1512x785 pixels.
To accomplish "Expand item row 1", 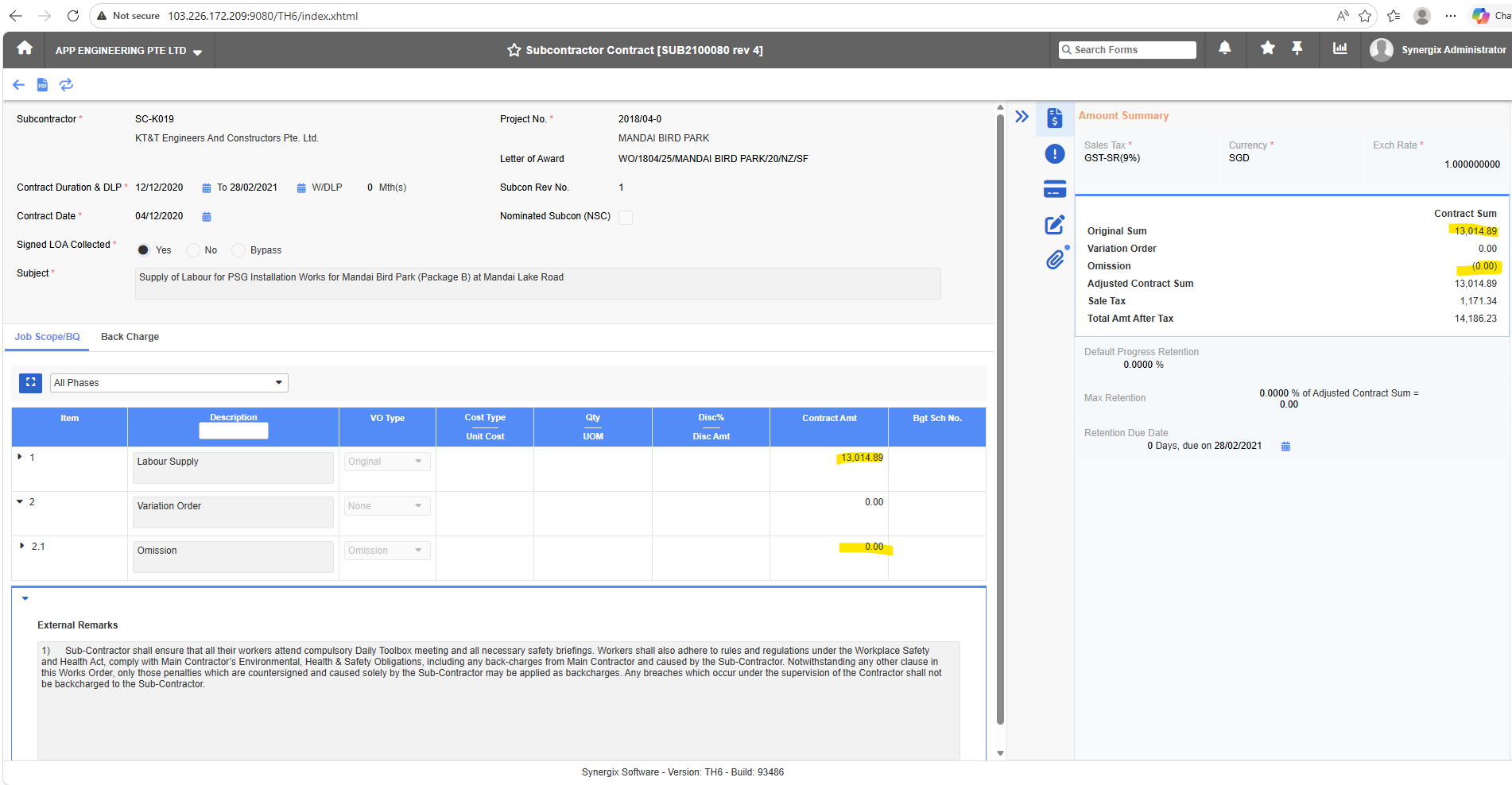I will coord(21,458).
